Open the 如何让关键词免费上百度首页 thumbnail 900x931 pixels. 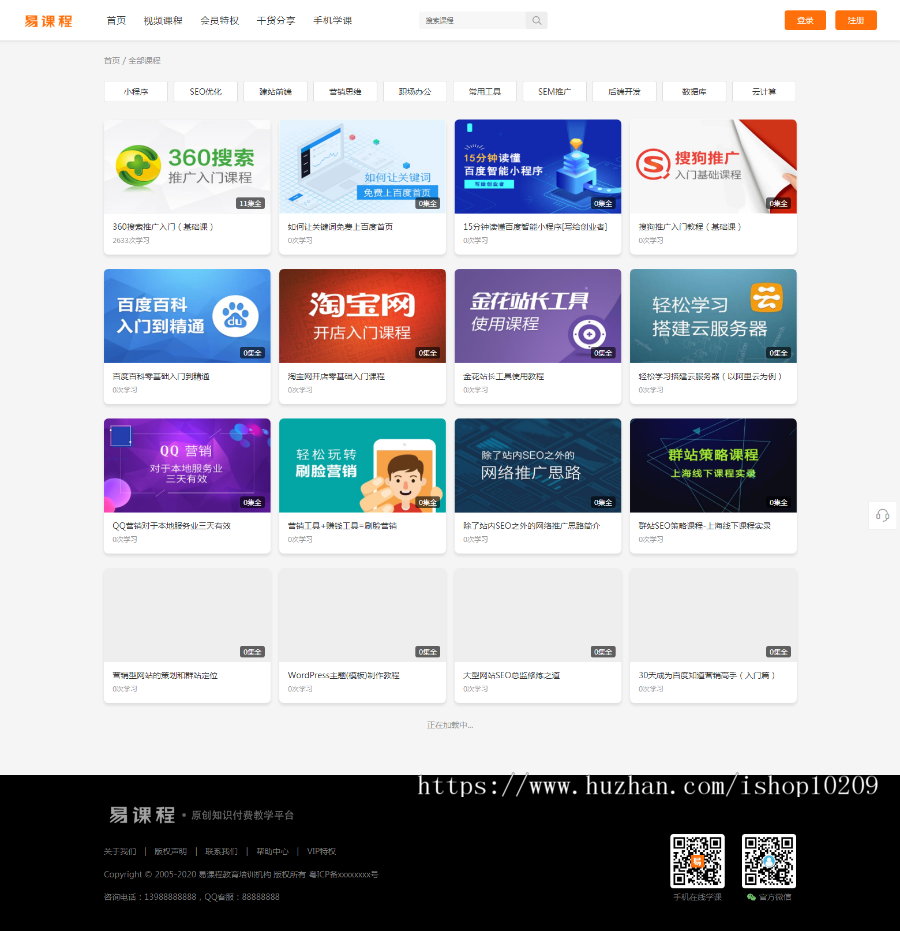tap(362, 166)
